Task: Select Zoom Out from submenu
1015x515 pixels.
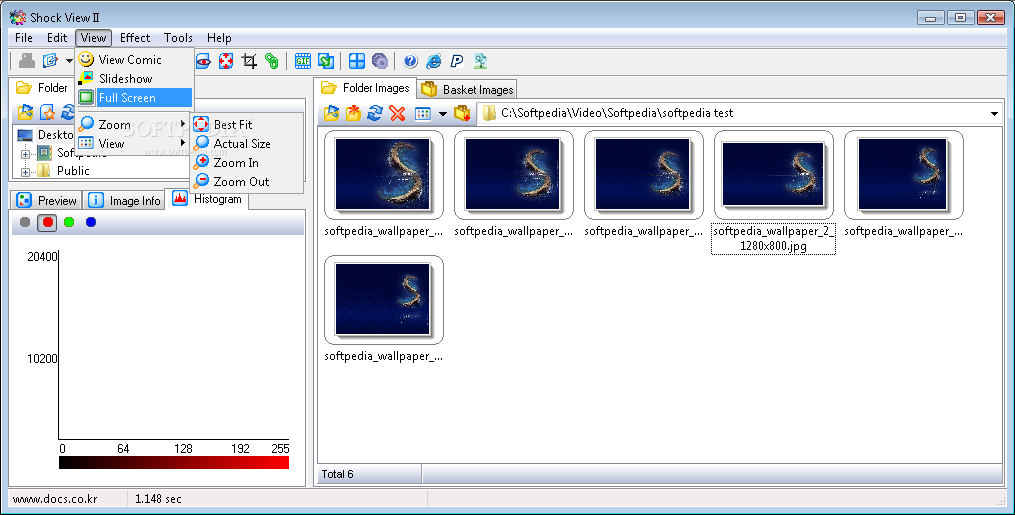Action: pos(247,182)
